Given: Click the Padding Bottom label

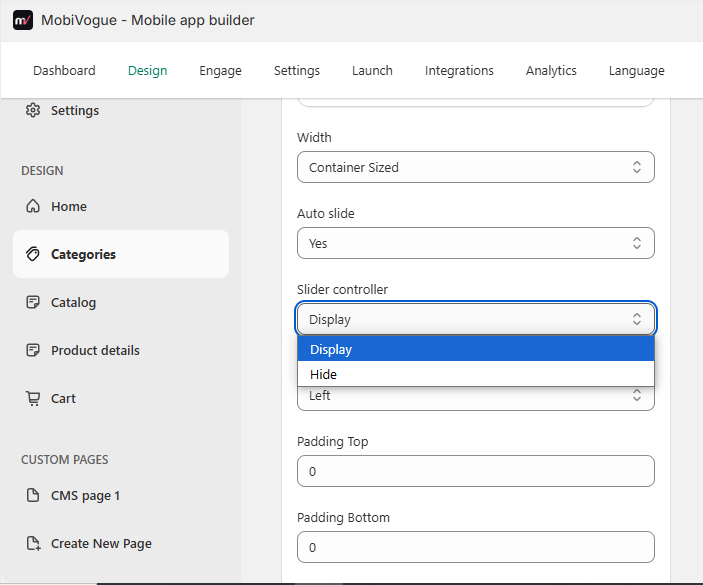Looking at the screenshot, I should click(343, 517).
